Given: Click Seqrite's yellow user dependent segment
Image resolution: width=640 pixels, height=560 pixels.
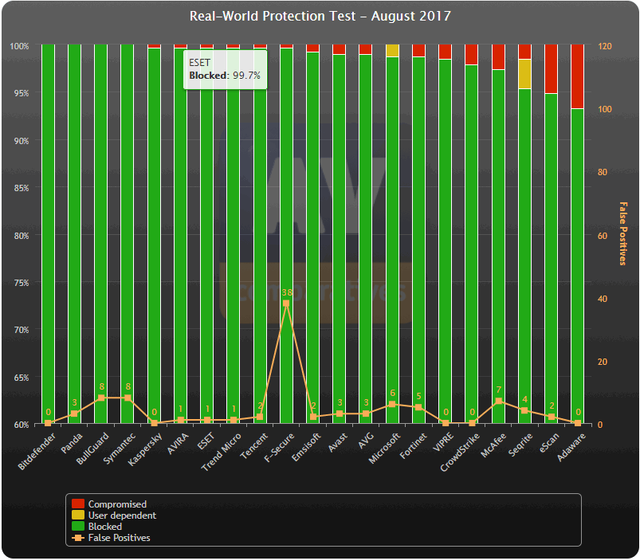Looking at the screenshot, I should pyautogui.click(x=525, y=74).
